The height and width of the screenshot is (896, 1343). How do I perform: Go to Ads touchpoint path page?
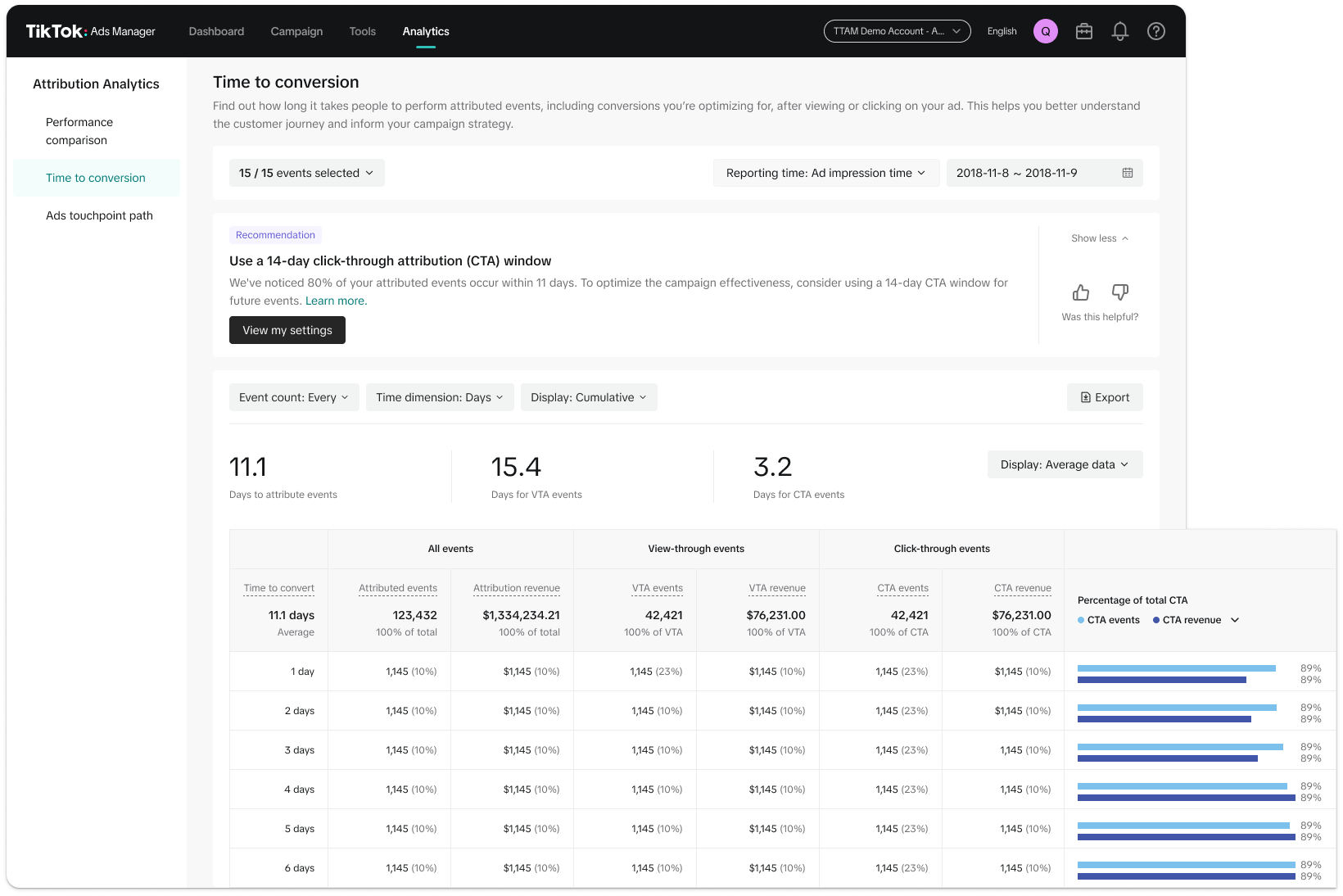99,215
